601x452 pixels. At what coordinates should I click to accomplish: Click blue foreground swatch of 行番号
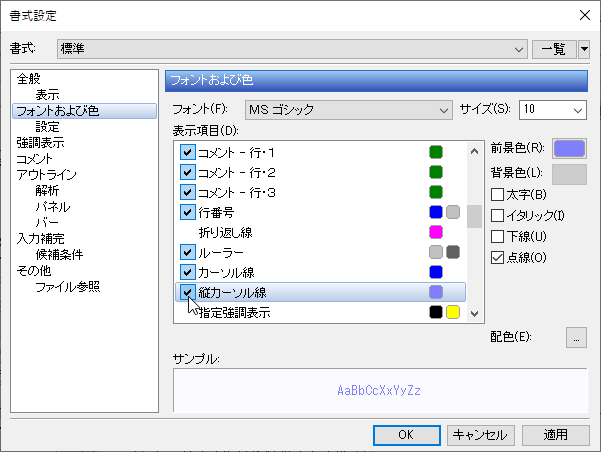click(436, 212)
